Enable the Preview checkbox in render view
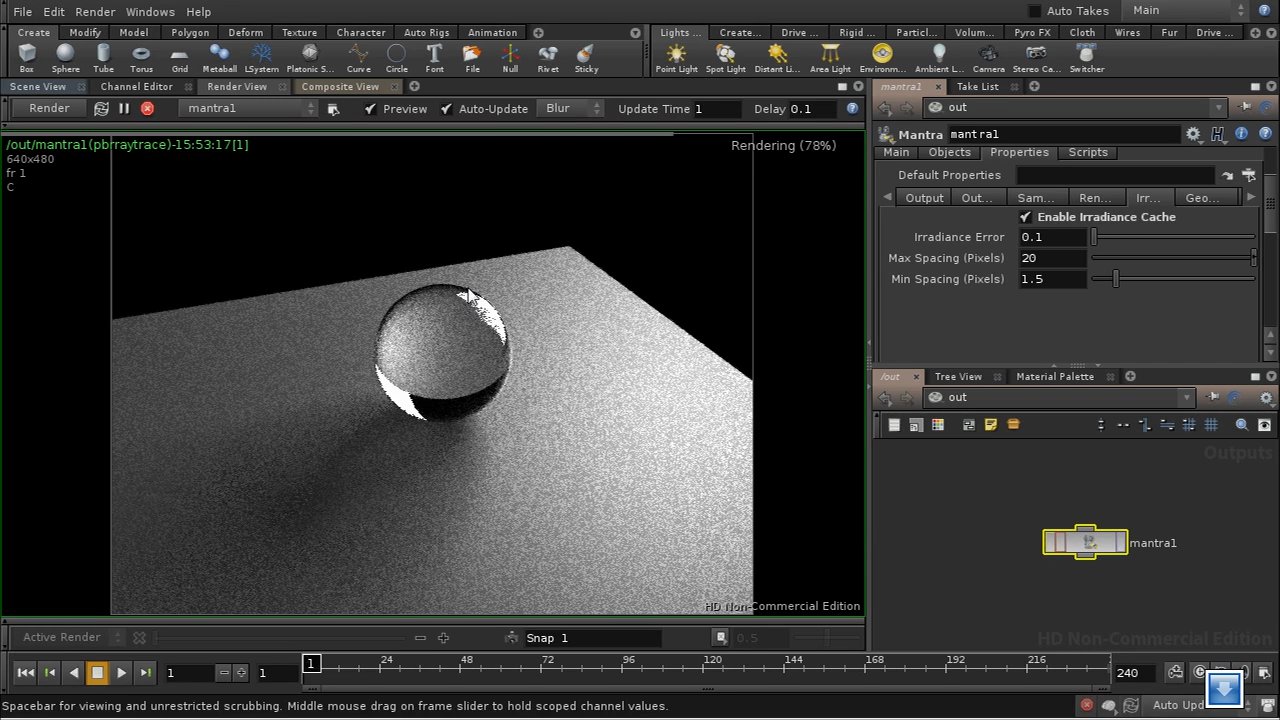The image size is (1280, 720). [x=371, y=108]
